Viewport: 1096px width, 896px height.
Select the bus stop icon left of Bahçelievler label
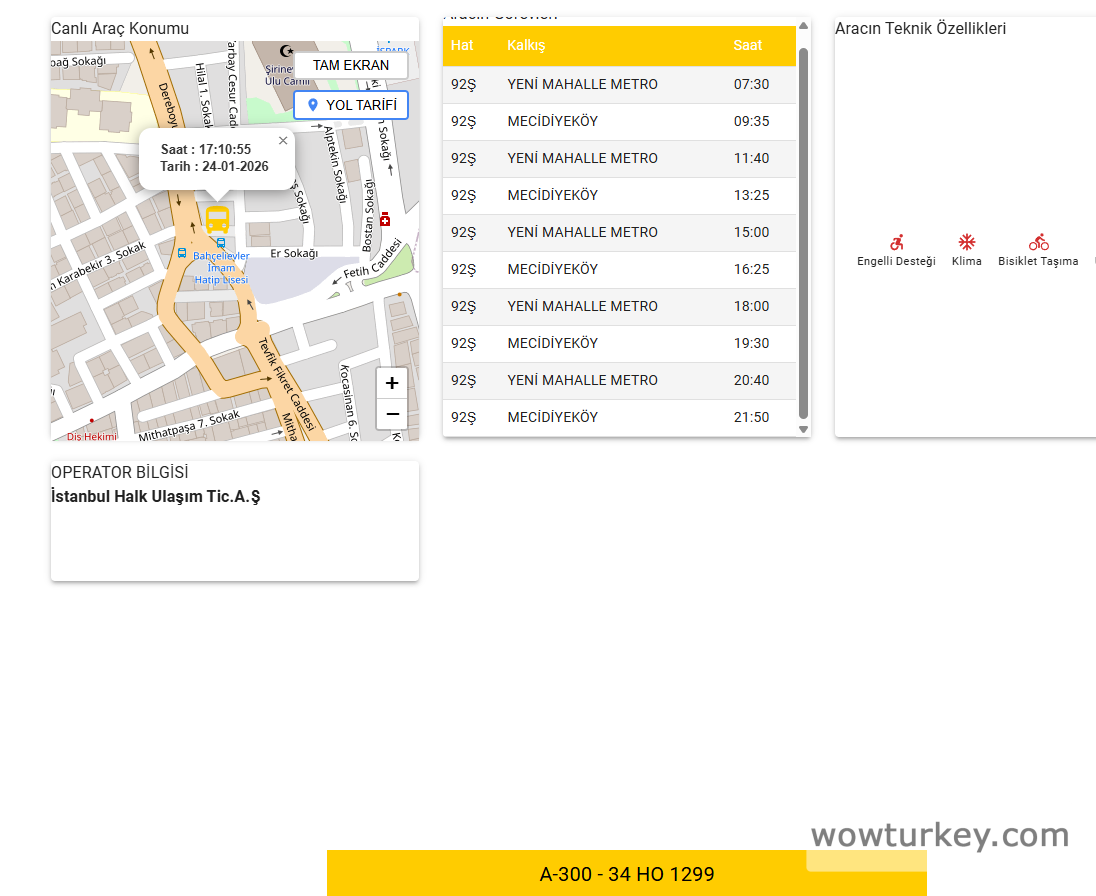pos(182,255)
